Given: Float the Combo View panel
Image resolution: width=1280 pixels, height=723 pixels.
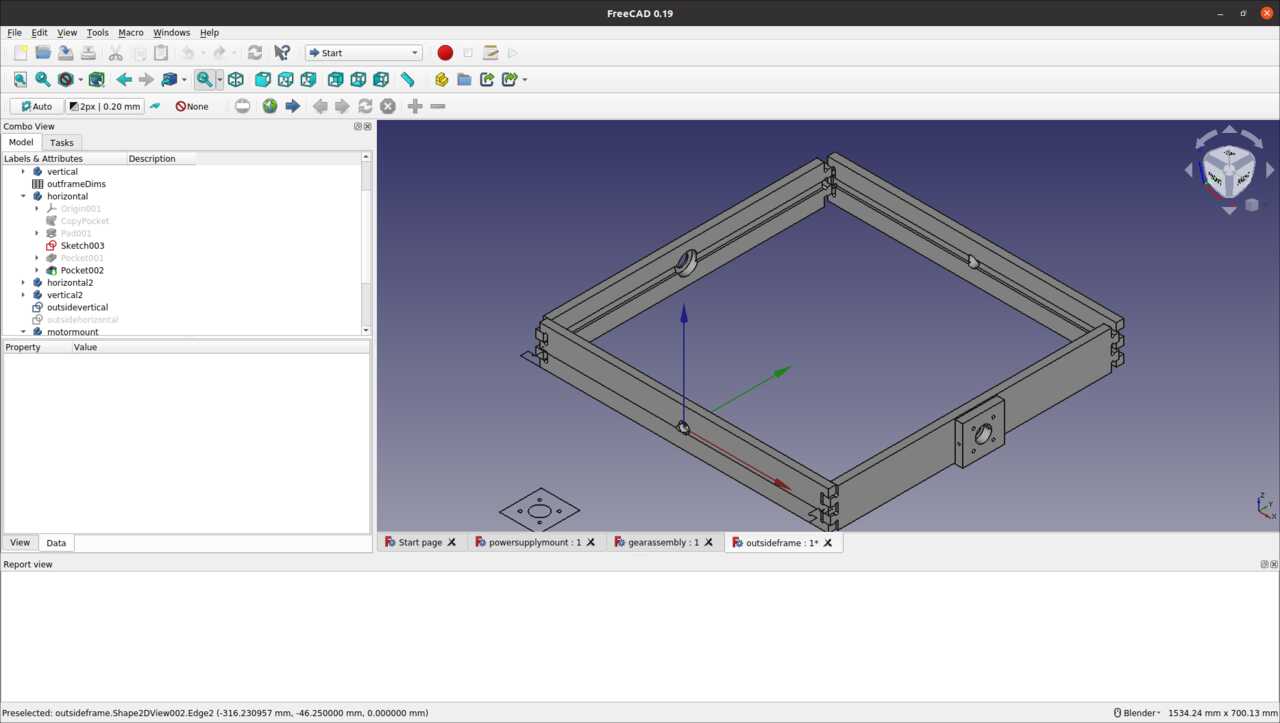Looking at the screenshot, I should point(358,127).
